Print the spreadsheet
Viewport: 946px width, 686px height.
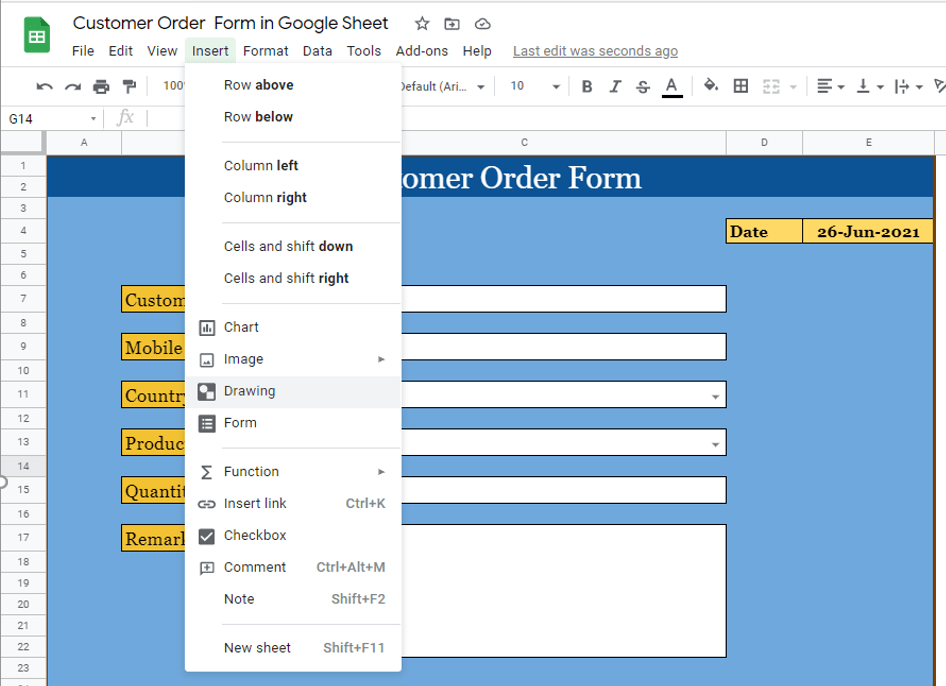tap(101, 87)
